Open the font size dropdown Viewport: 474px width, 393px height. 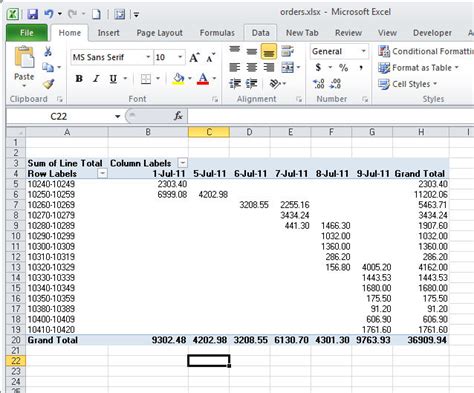tap(180, 57)
